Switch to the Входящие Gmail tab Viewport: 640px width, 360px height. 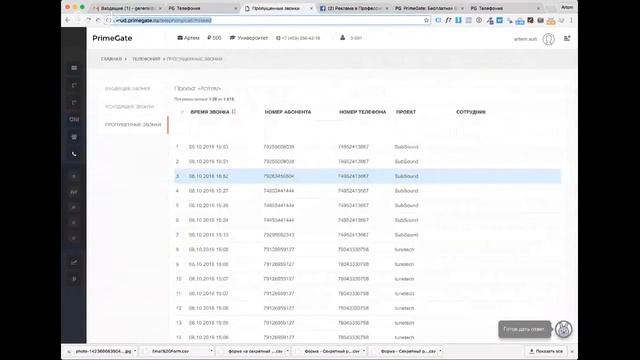[x=127, y=8]
